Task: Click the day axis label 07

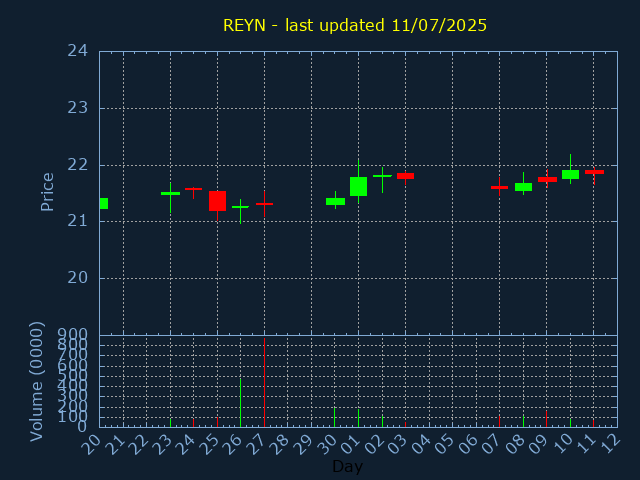Action: [x=491, y=444]
